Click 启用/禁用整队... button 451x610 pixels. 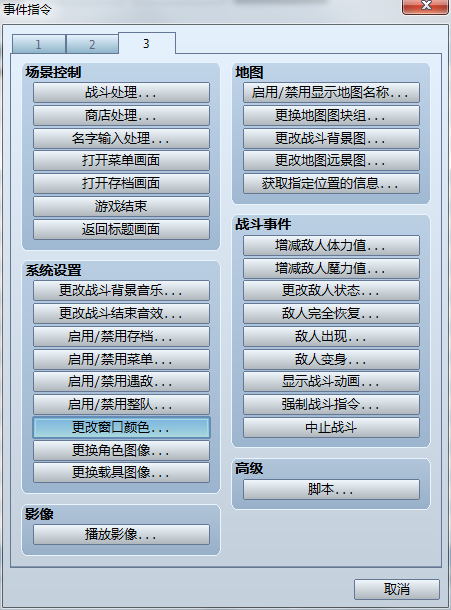pyautogui.click(x=121, y=404)
